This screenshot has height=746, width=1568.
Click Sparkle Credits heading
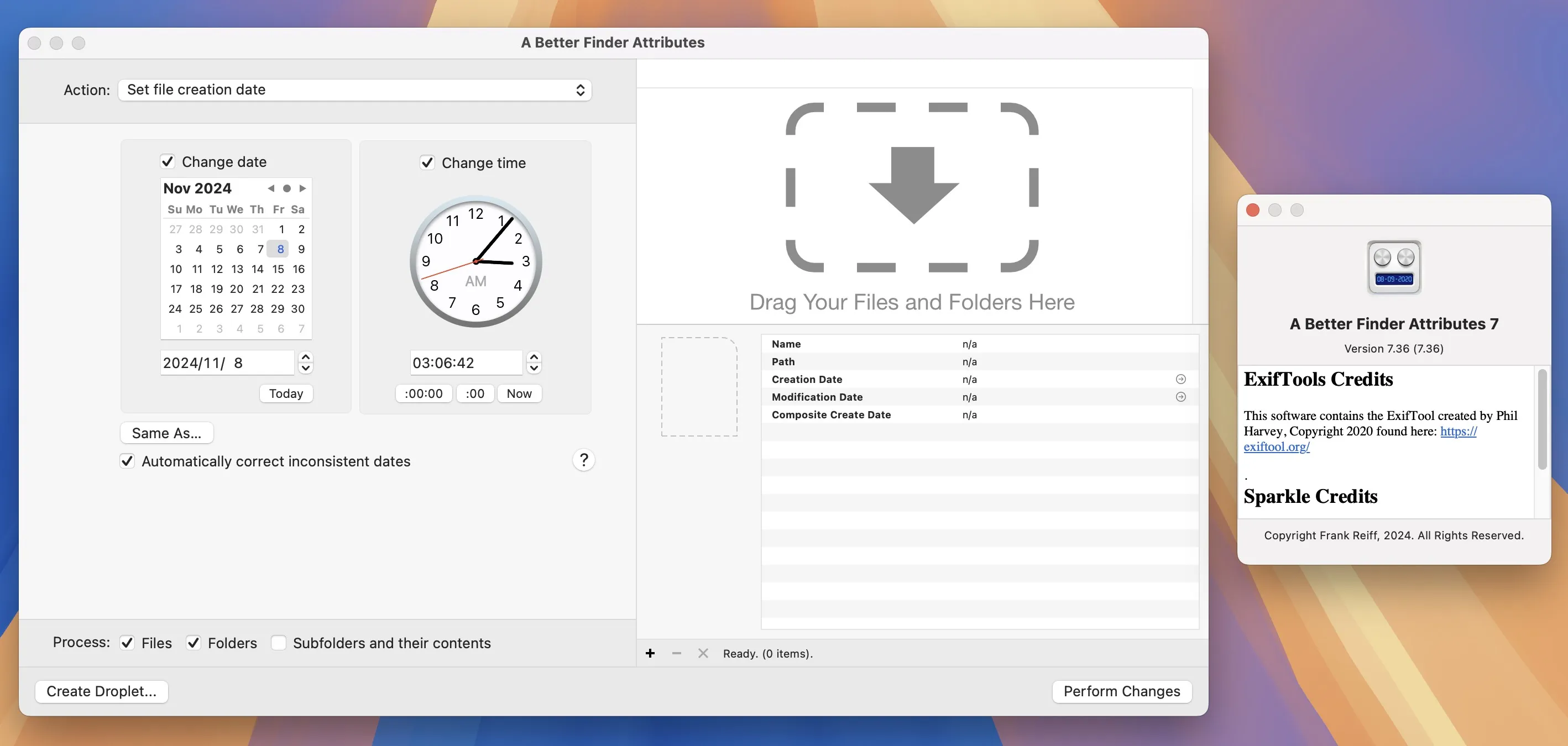(x=1310, y=496)
